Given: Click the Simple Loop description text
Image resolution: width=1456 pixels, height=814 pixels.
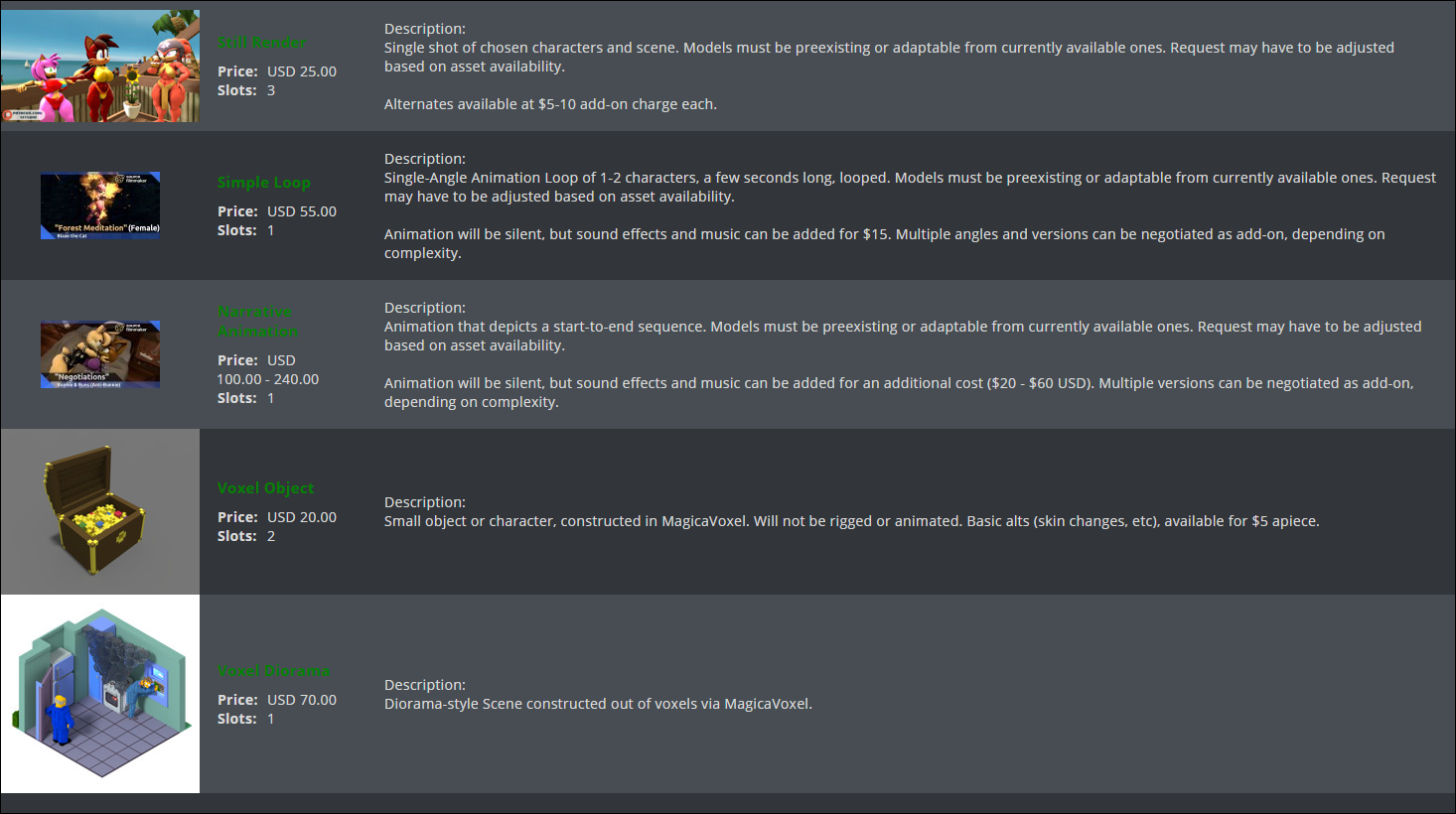Looking at the screenshot, I should click(910, 187).
